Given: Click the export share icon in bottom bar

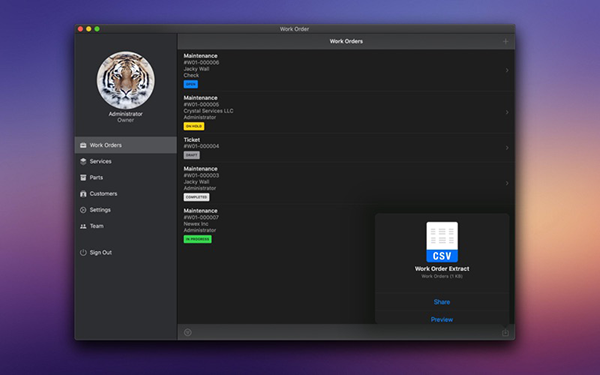Looking at the screenshot, I should [x=505, y=333].
